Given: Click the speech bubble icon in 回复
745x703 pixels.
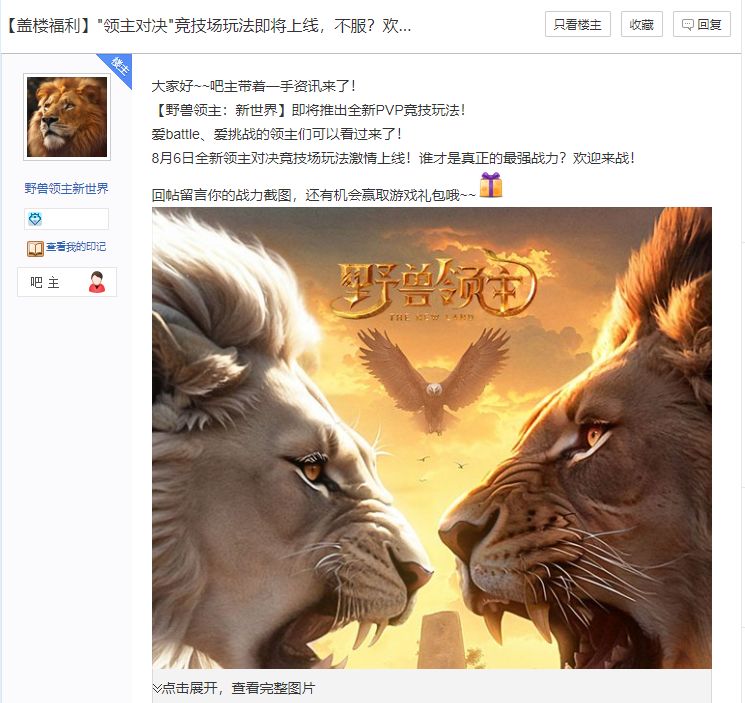Looking at the screenshot, I should (688, 24).
